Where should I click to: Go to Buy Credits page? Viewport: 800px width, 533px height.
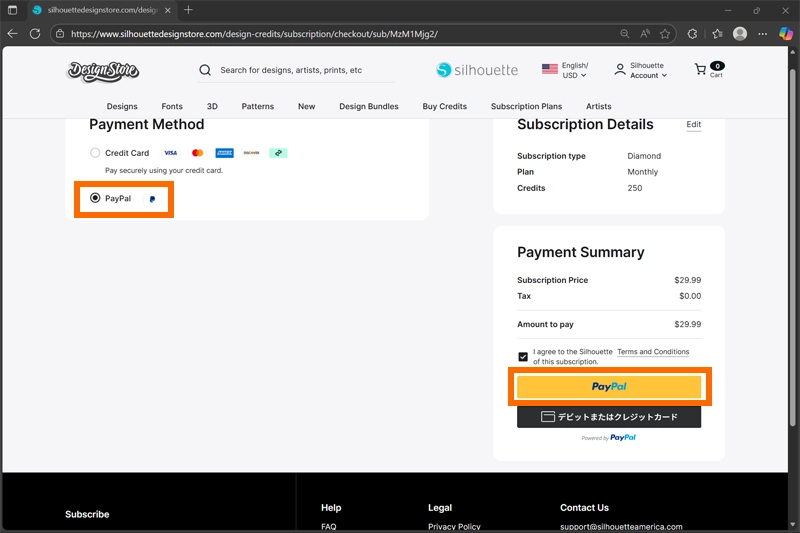coord(444,106)
